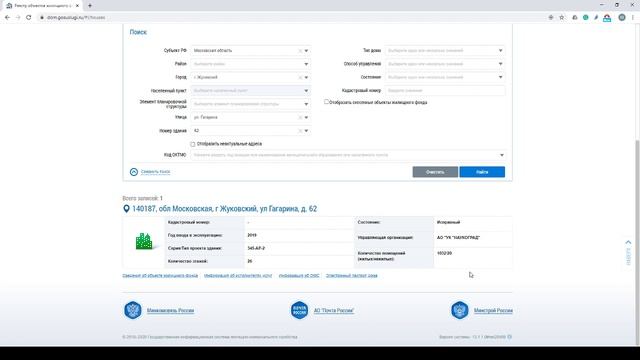Open address 140187, обл Московская, г Жуковский link
The image size is (640, 360).
224,209
